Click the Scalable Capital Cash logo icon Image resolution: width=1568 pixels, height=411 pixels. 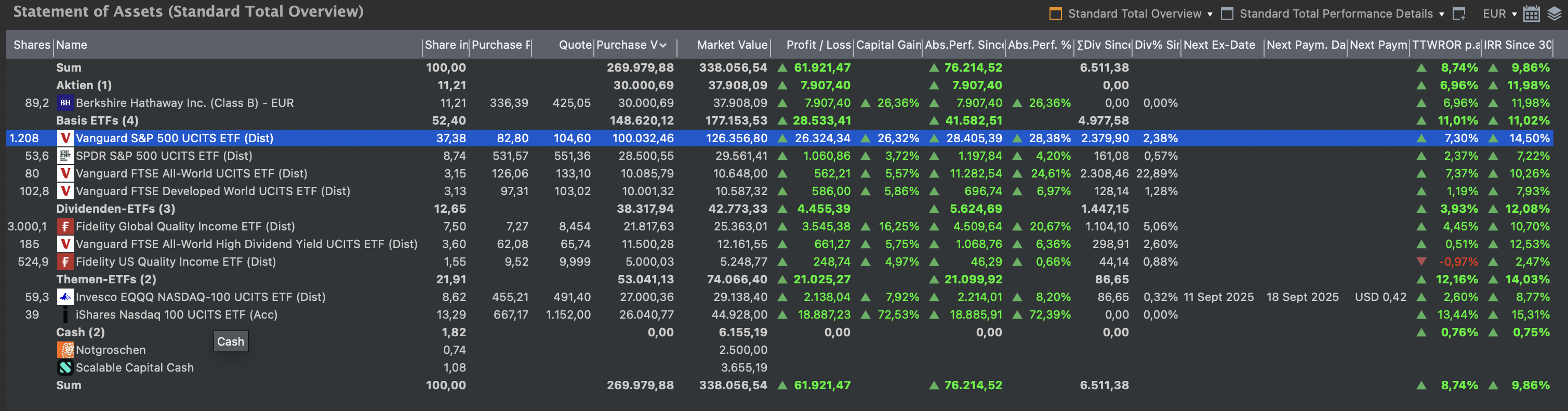[x=65, y=367]
